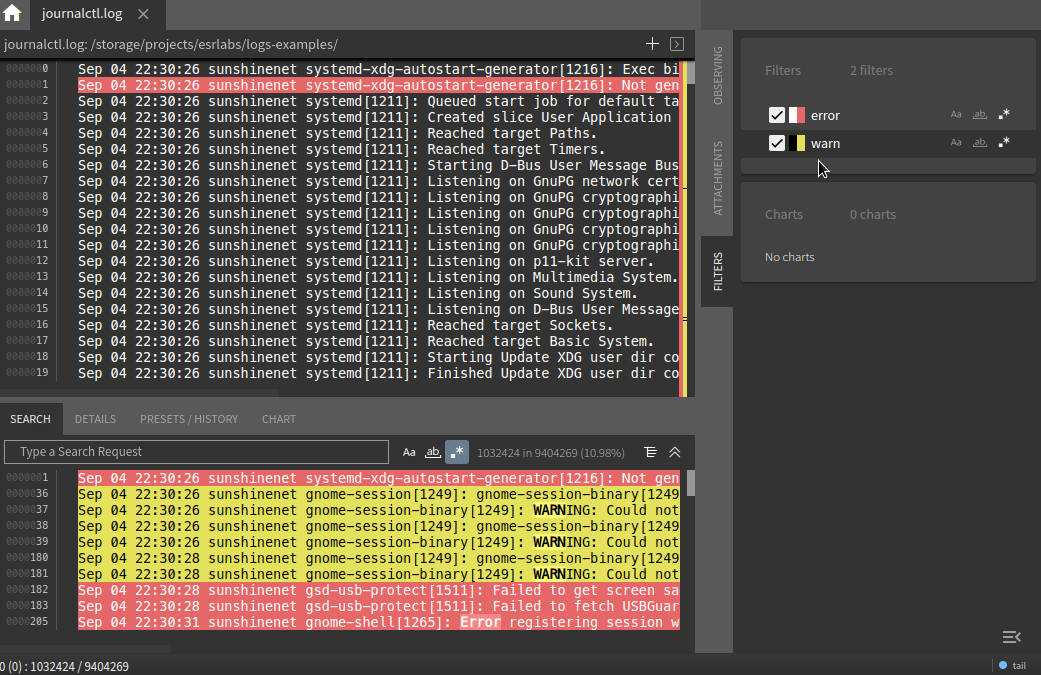Uncheck the error filter checkbox
This screenshot has height=675, width=1041.
pyautogui.click(x=777, y=115)
